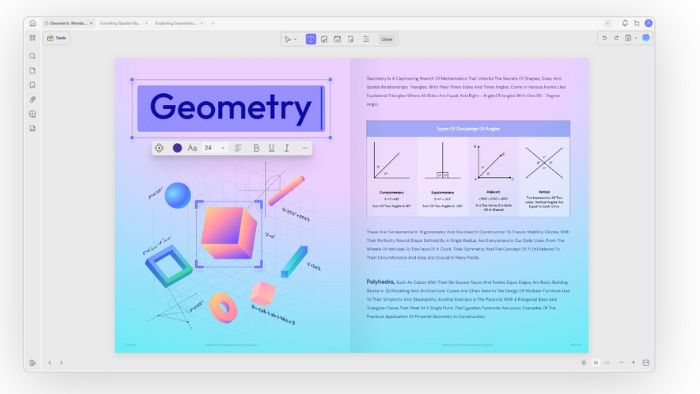Select the image edit tool in toolbar
Viewport: 700px width, 394px height.
click(324, 39)
